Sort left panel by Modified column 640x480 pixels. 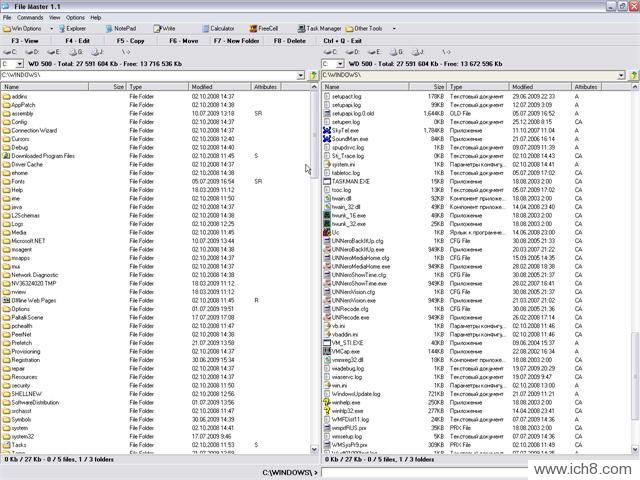[x=220, y=87]
